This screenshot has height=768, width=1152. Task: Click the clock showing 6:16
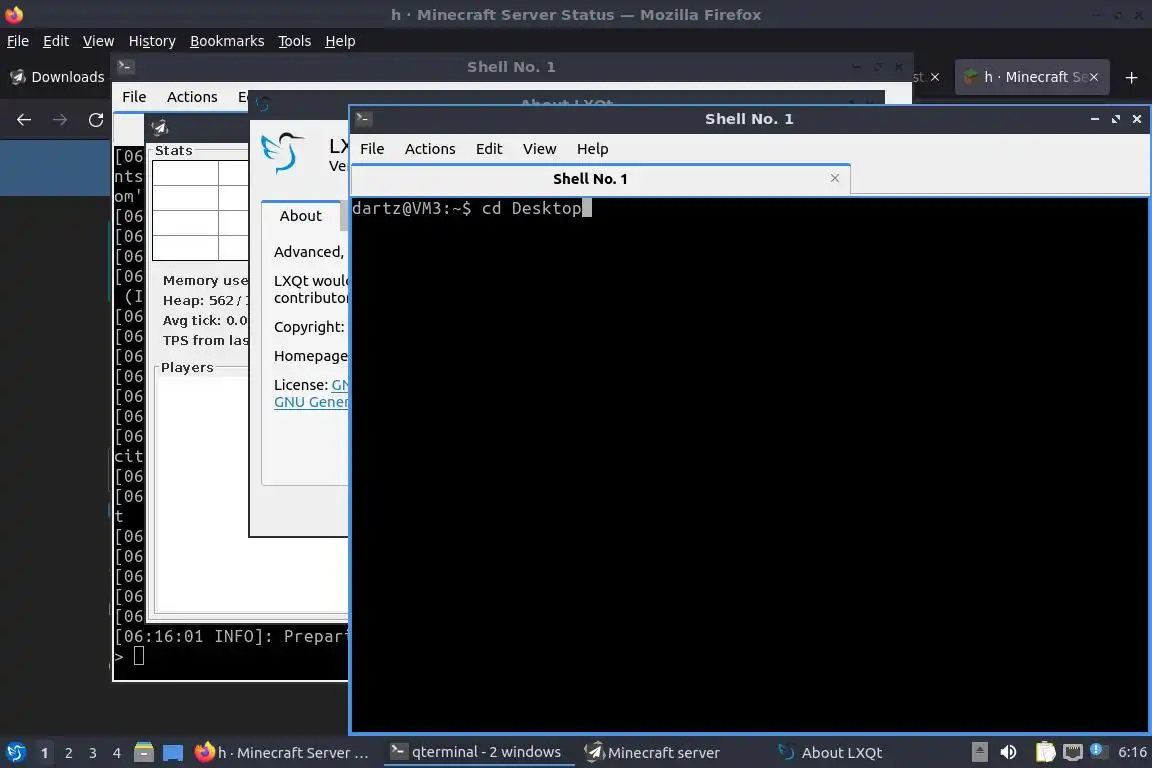[x=1132, y=752]
